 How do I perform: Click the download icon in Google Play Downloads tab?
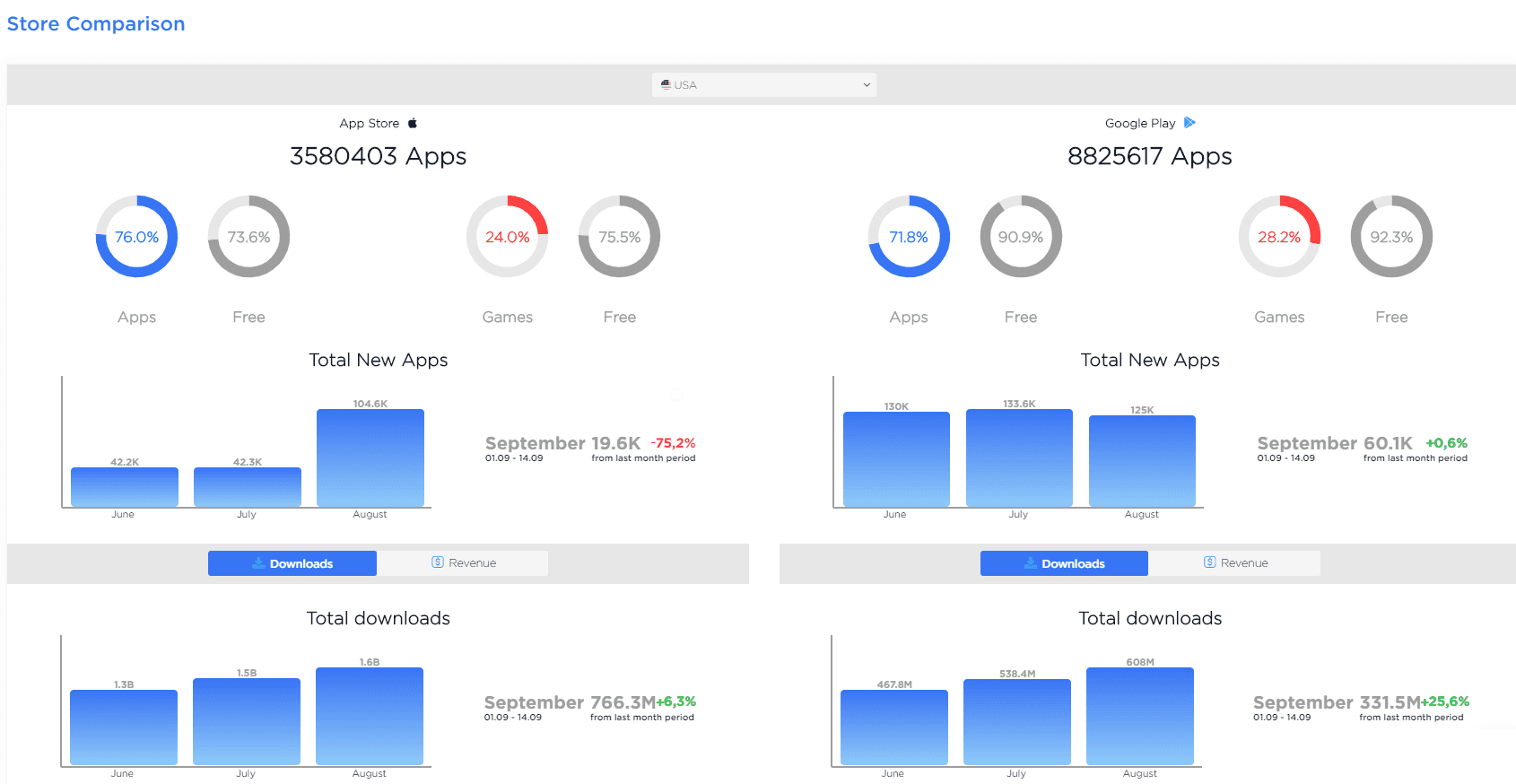pos(1031,563)
